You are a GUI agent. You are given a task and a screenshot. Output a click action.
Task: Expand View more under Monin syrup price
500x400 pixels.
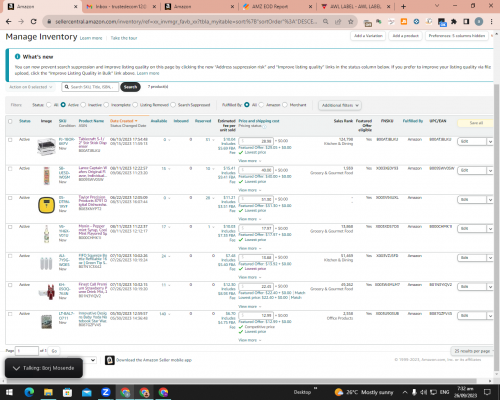pyautogui.click(x=249, y=248)
